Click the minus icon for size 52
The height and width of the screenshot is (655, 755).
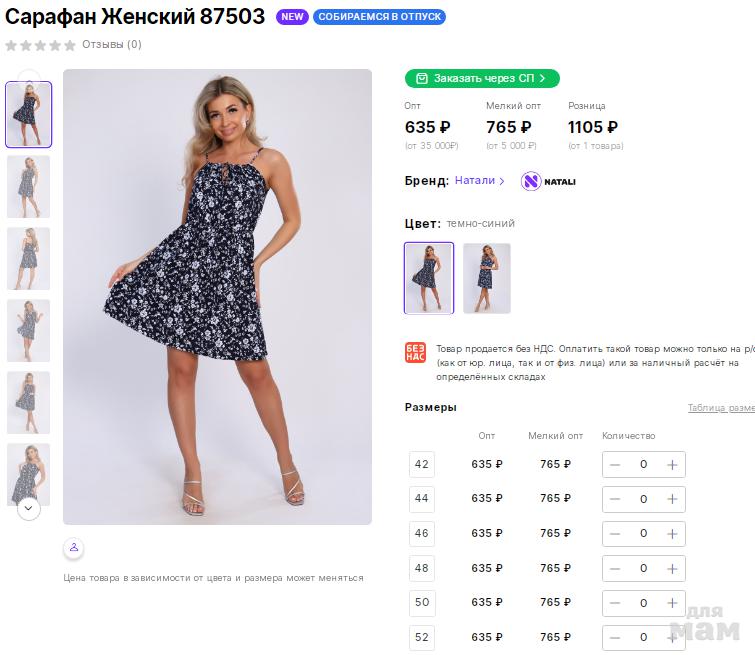615,637
